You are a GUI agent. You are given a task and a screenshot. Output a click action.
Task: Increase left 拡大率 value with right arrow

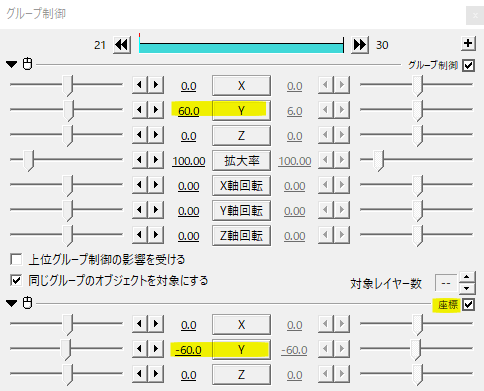click(x=156, y=160)
